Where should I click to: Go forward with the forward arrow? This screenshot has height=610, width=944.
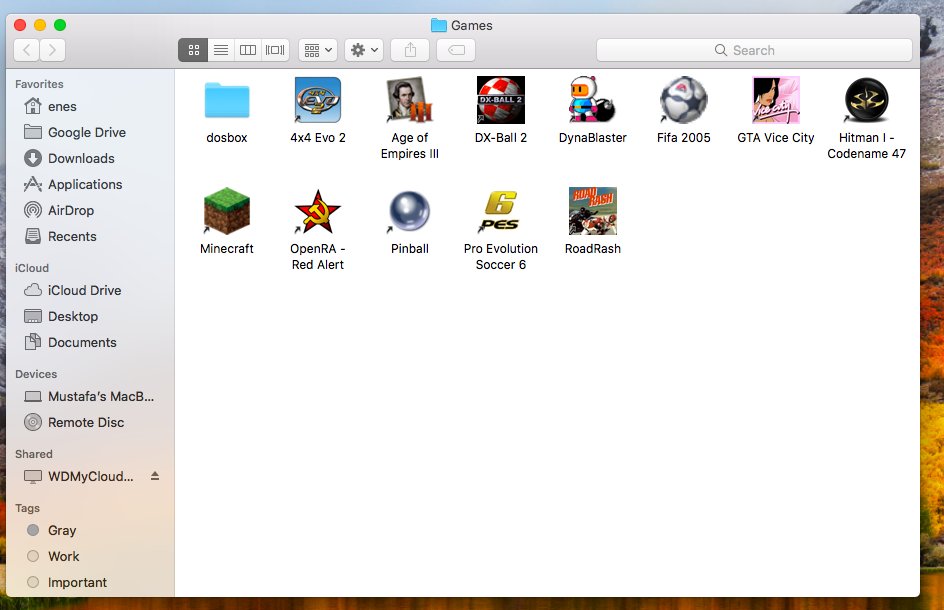coord(52,50)
